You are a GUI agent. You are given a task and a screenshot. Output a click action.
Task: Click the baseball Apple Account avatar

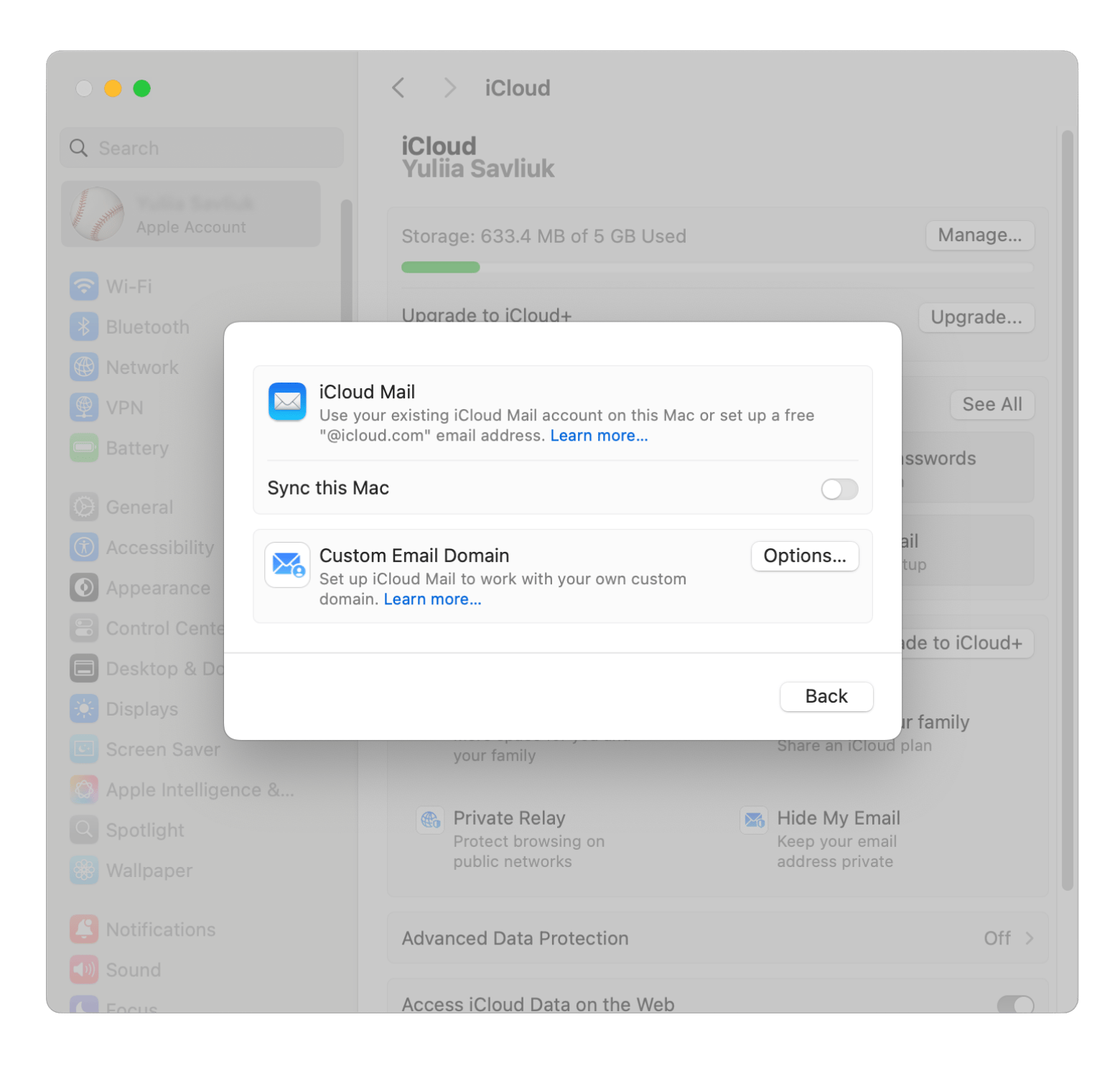(x=97, y=214)
